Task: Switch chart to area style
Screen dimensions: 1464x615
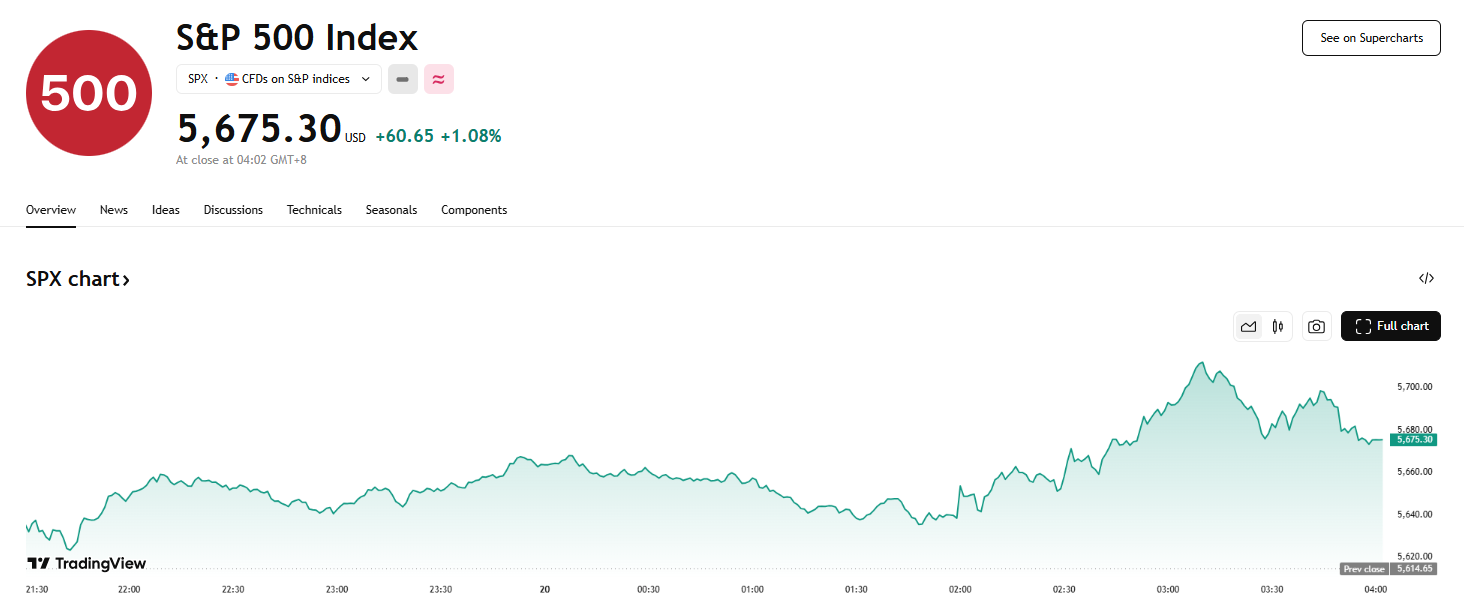Action: click(x=1248, y=326)
